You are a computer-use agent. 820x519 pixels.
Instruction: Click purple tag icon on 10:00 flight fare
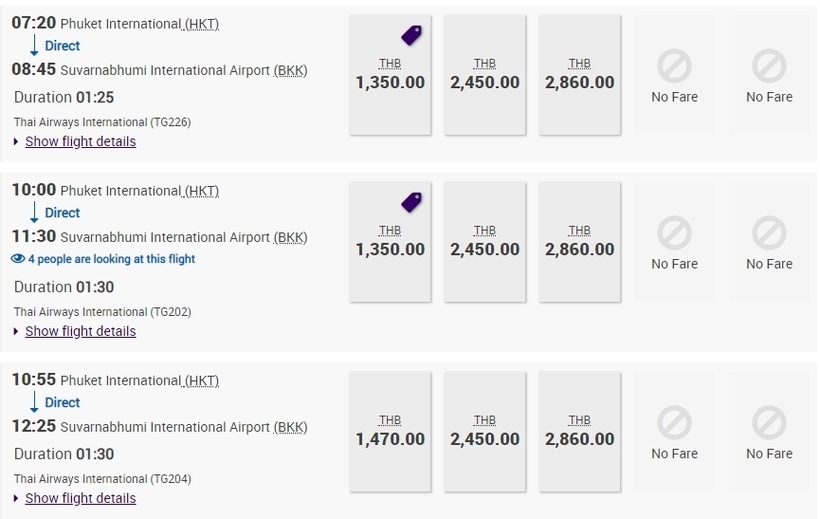pyautogui.click(x=411, y=203)
